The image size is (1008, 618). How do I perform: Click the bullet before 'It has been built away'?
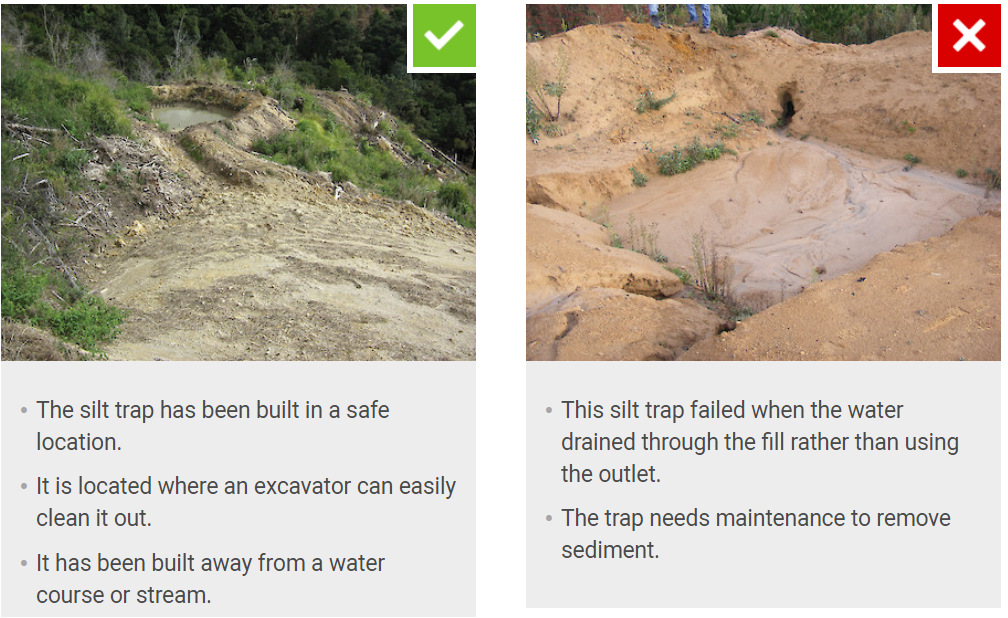24,563
